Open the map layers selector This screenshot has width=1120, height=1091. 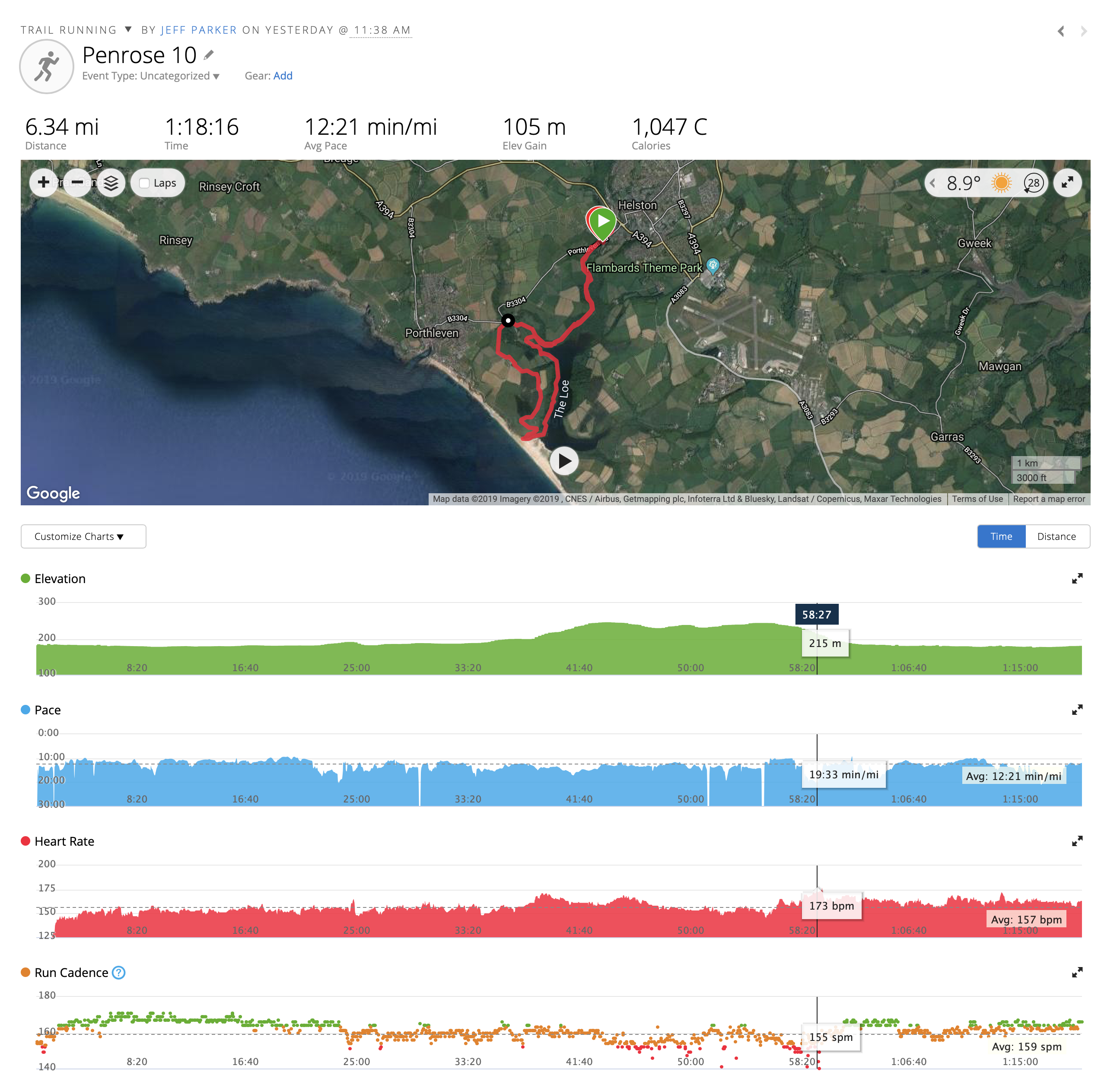coord(111,184)
